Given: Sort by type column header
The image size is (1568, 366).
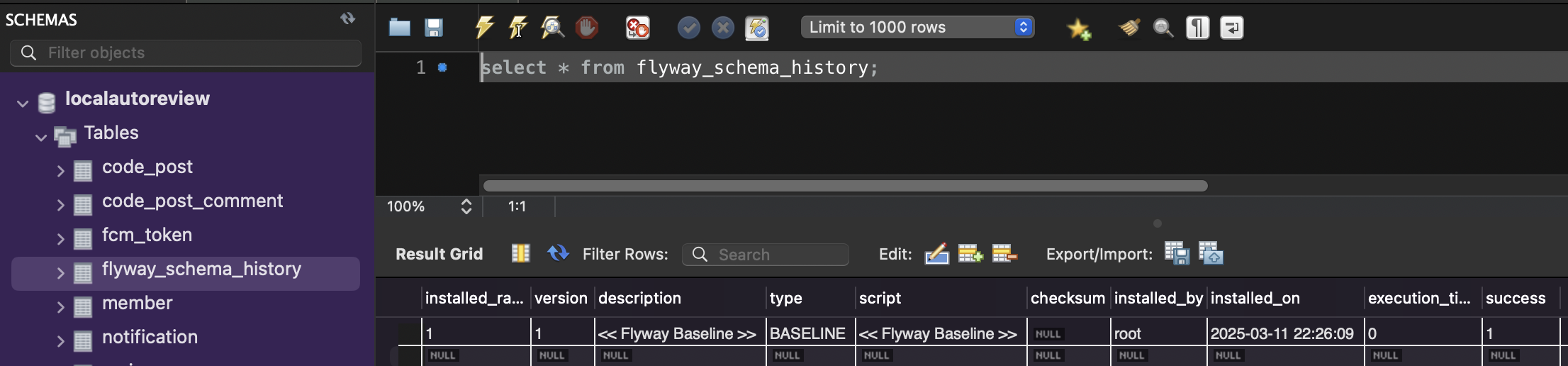Looking at the screenshot, I should [811, 298].
